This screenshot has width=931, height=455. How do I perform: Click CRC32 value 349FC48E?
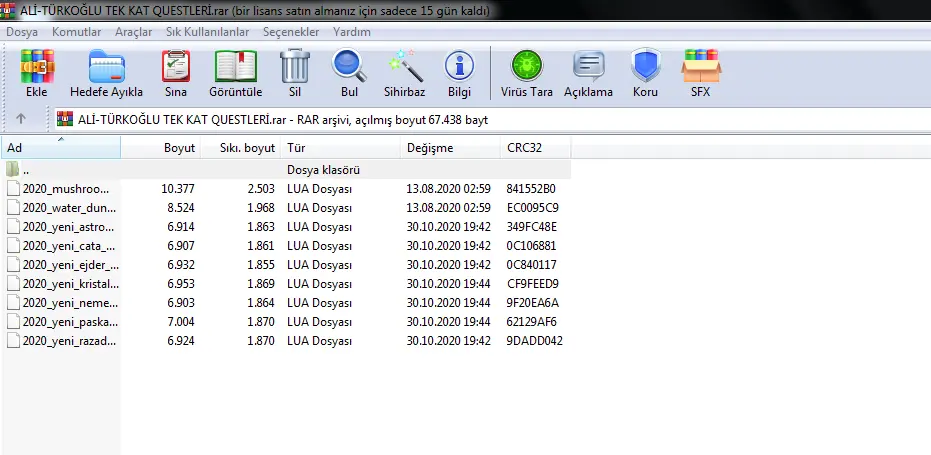click(531, 227)
